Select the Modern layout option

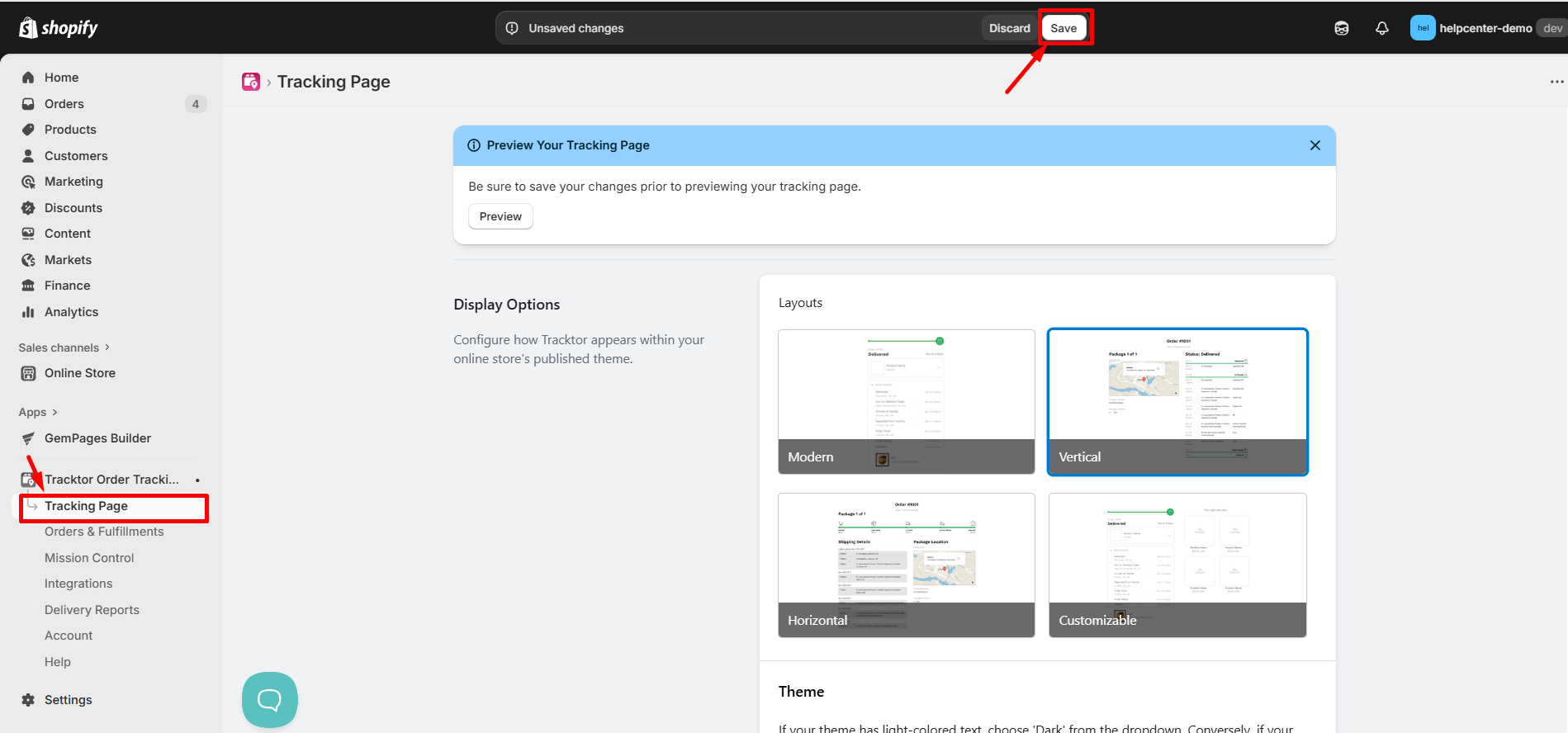point(906,401)
